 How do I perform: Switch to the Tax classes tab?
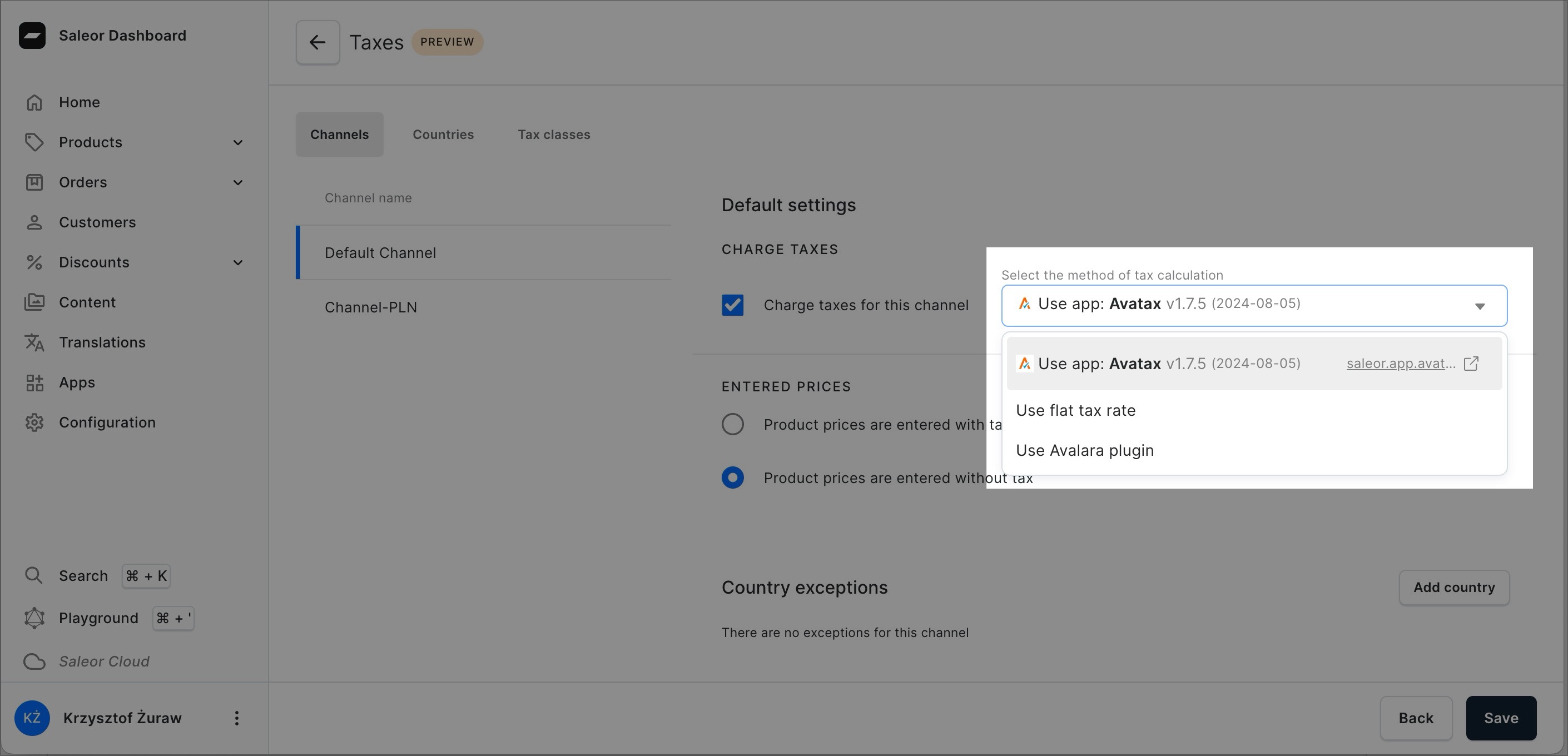click(553, 134)
